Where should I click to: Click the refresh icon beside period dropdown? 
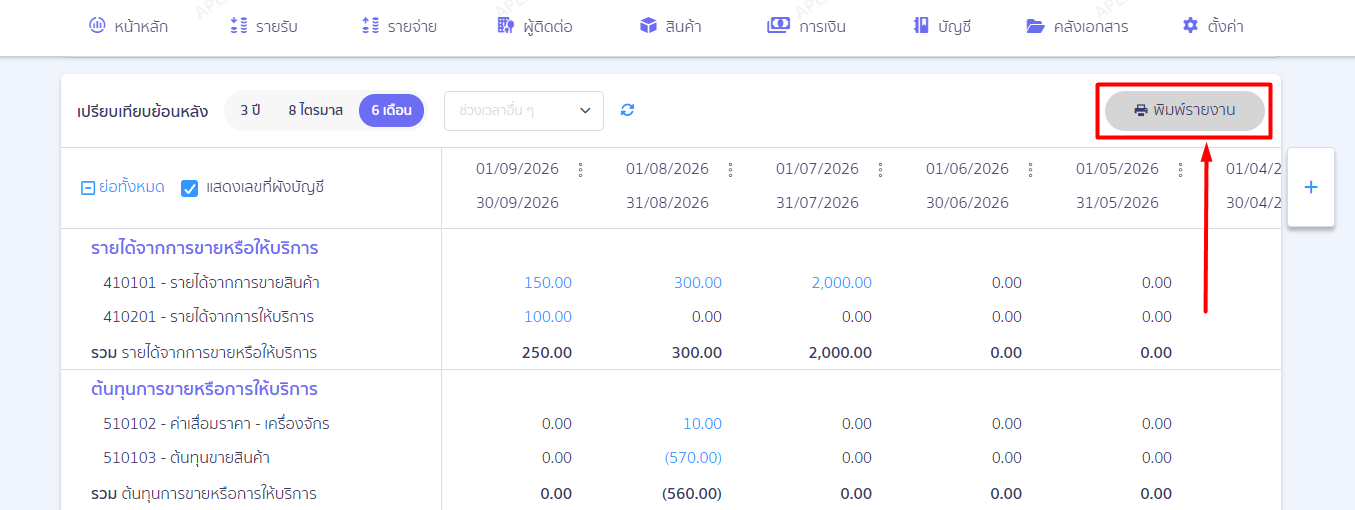pos(627,110)
